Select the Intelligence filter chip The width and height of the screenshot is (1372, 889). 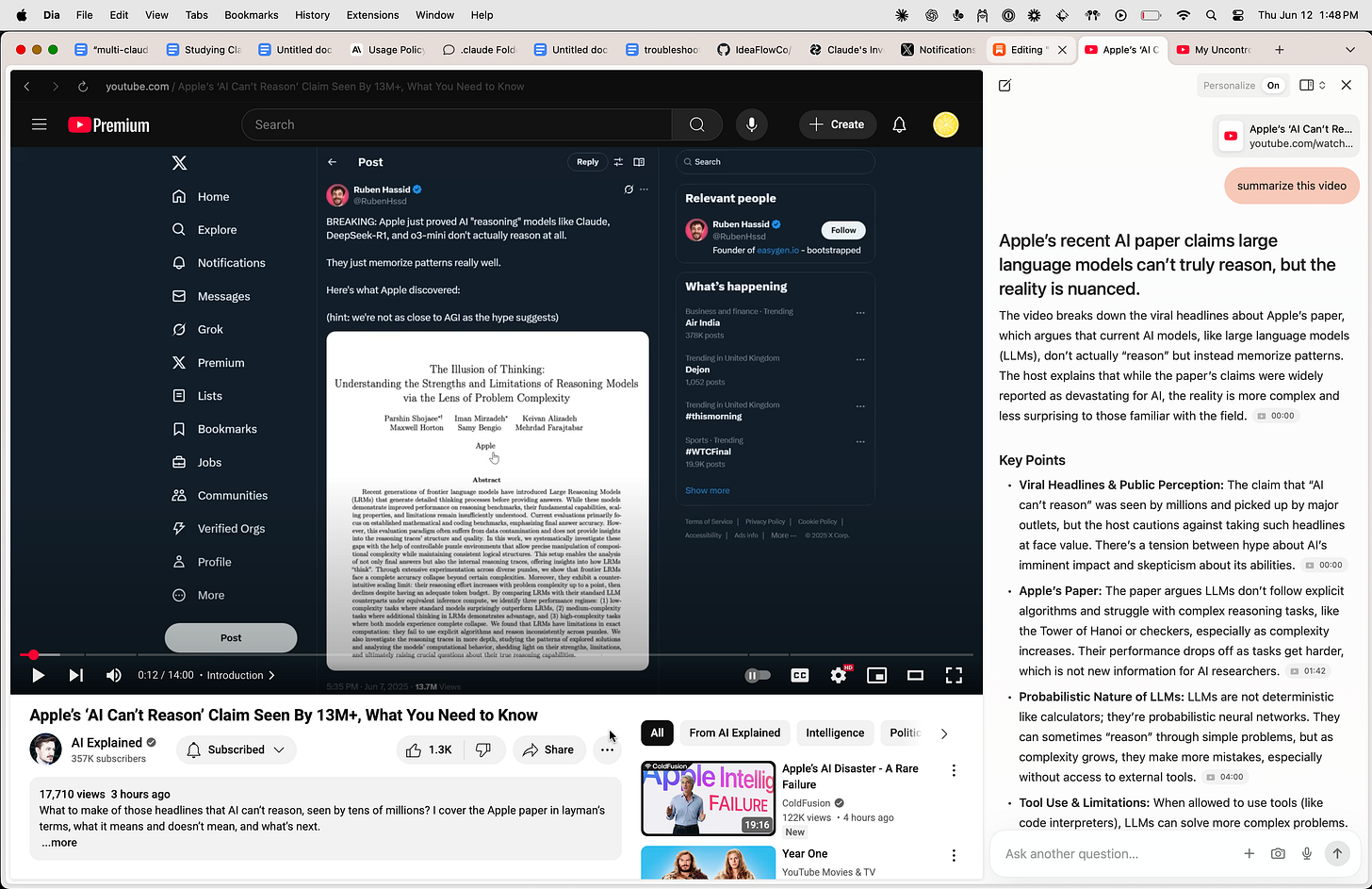pyautogui.click(x=835, y=733)
